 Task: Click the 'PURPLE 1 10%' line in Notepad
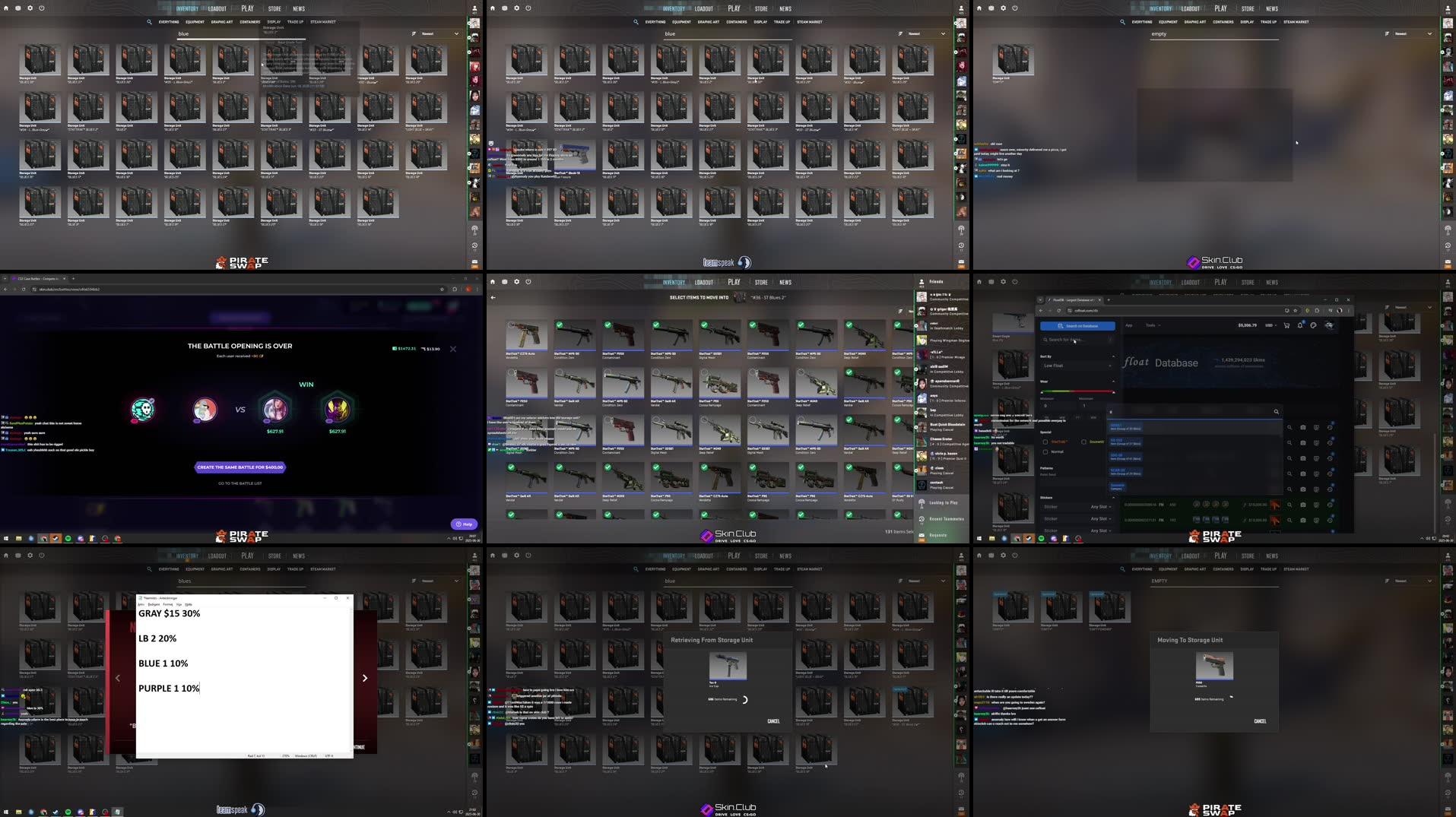point(169,689)
